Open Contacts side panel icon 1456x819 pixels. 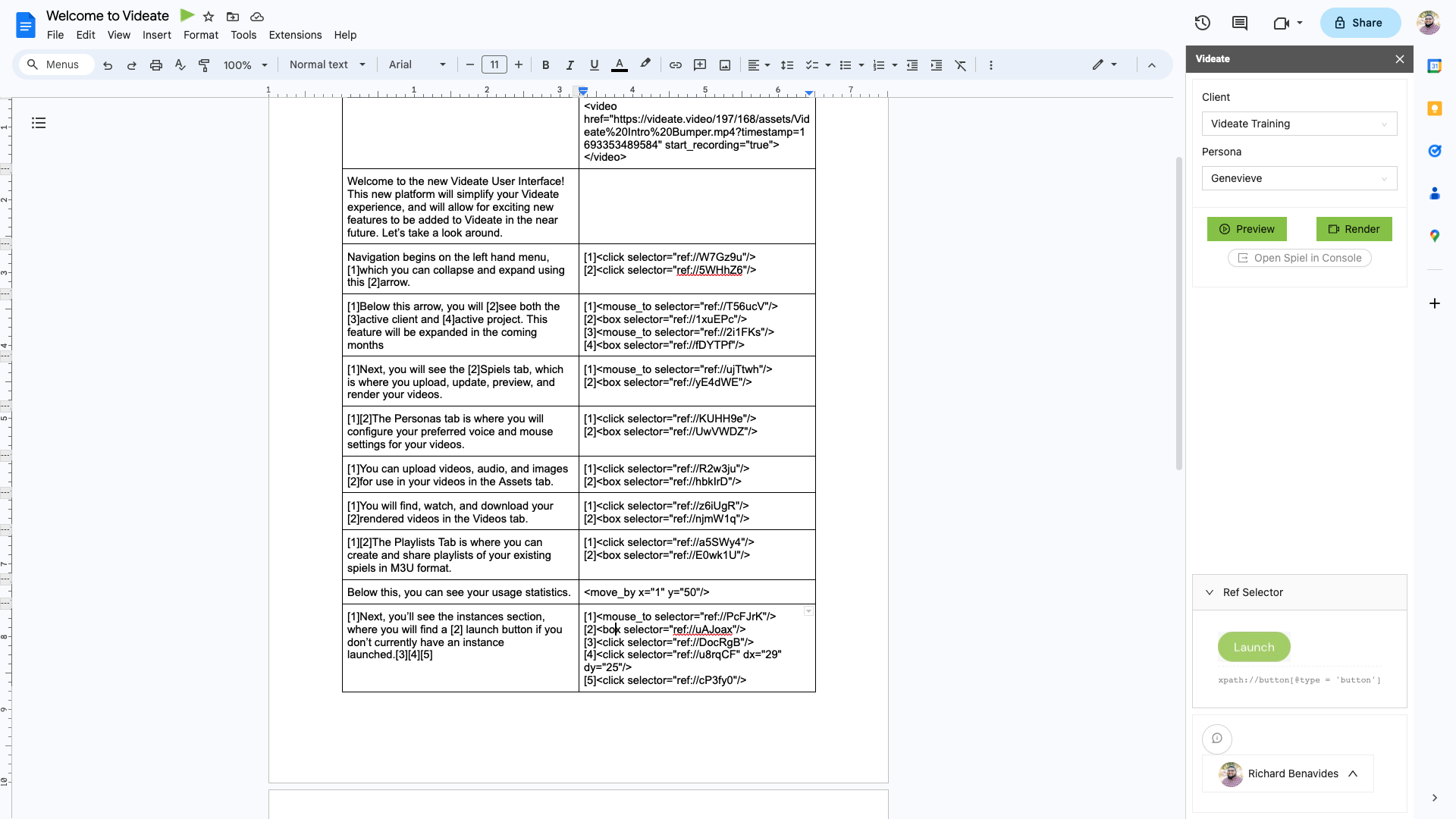click(1435, 193)
